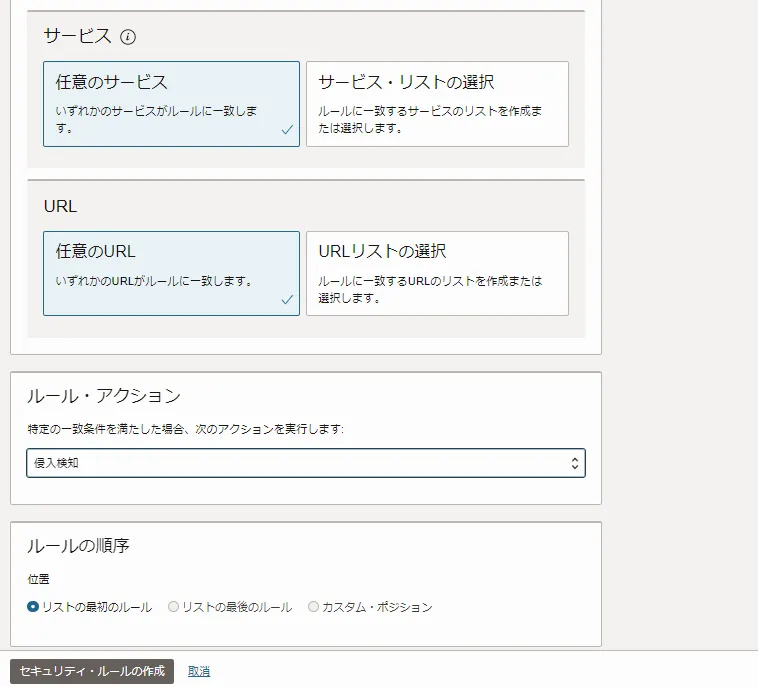Select the 任意のサービス option card
Screen dimensions: 758x687
(171, 104)
